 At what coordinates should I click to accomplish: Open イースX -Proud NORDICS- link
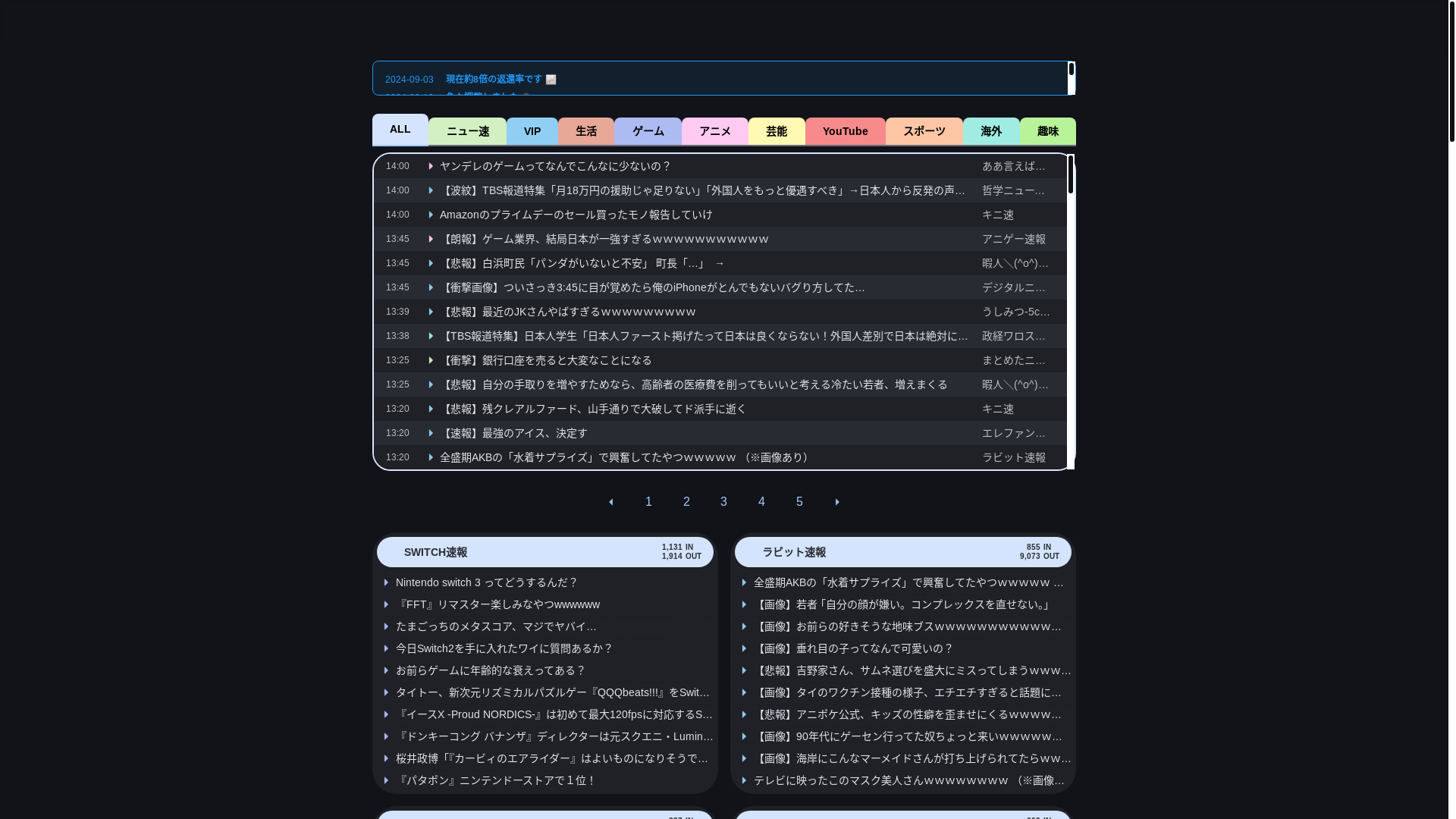pyautogui.click(x=554, y=714)
